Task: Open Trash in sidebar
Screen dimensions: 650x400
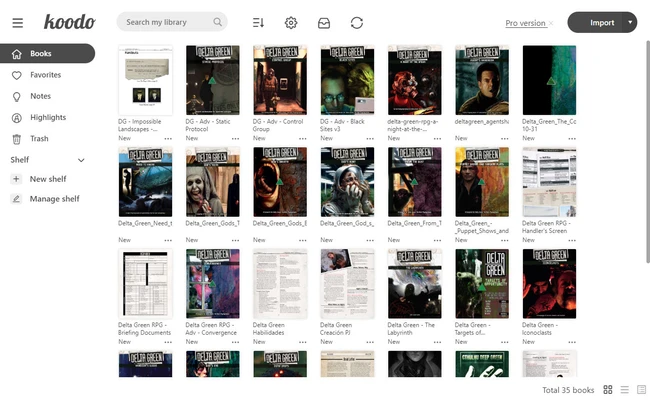Action: pyautogui.click(x=39, y=138)
